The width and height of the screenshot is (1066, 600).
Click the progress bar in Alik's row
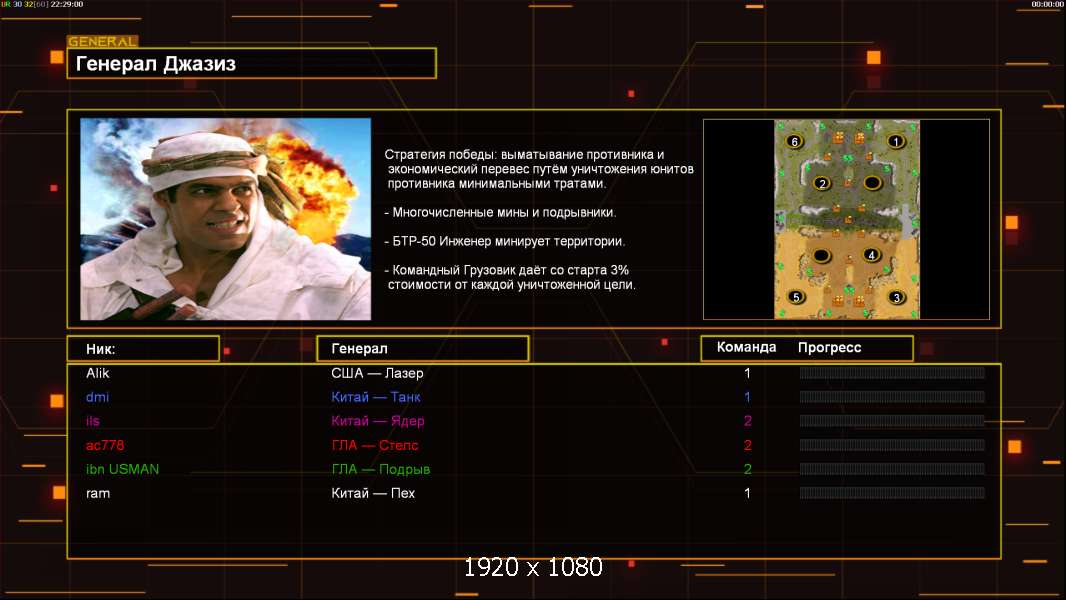click(892, 372)
